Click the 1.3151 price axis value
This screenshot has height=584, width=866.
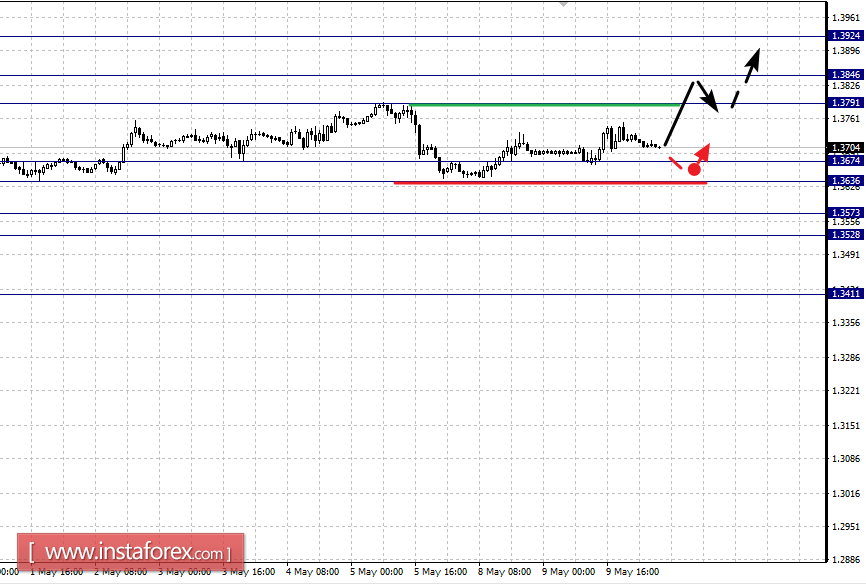[846, 425]
